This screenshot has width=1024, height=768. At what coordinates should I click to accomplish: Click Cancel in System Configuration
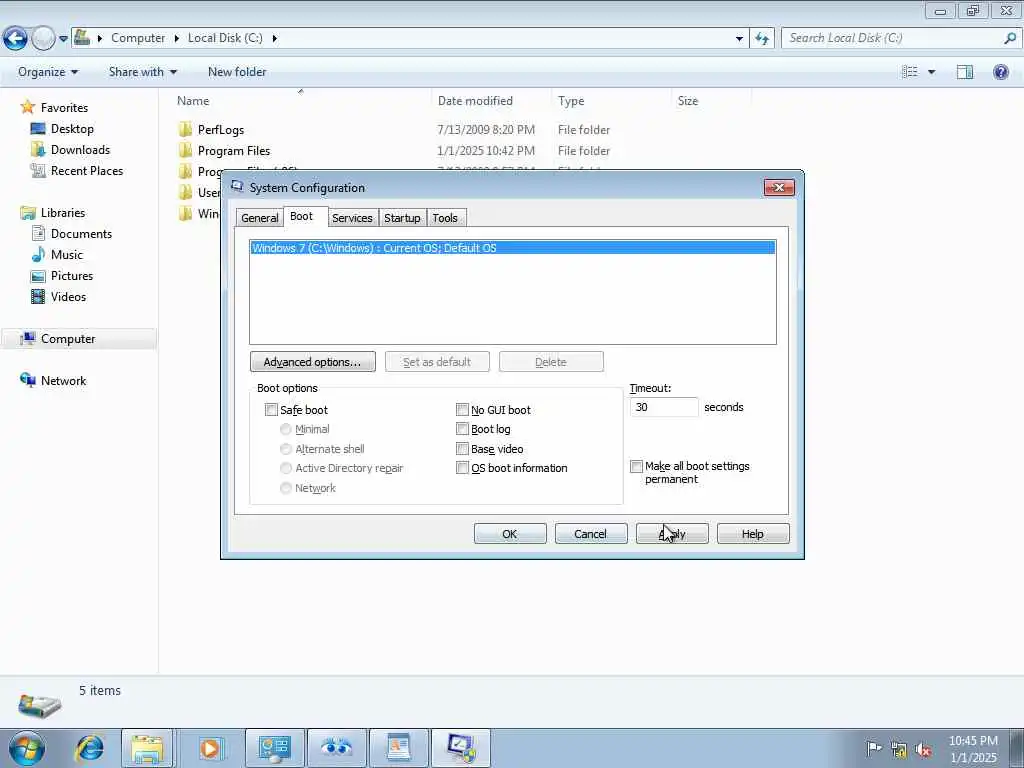591,534
